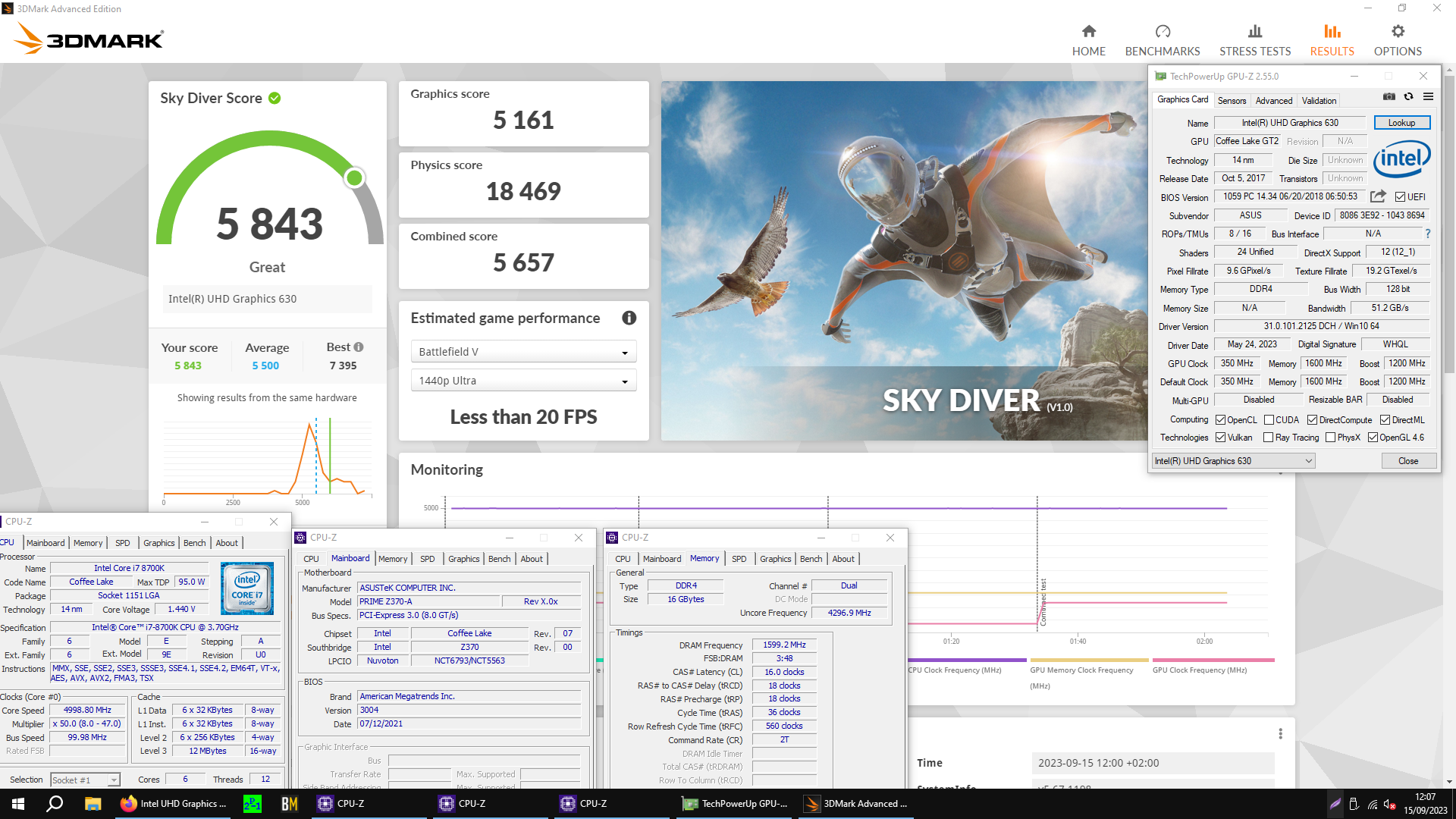This screenshot has height=819, width=1456.
Task: Open the Windows Start menu
Action: click(x=18, y=804)
